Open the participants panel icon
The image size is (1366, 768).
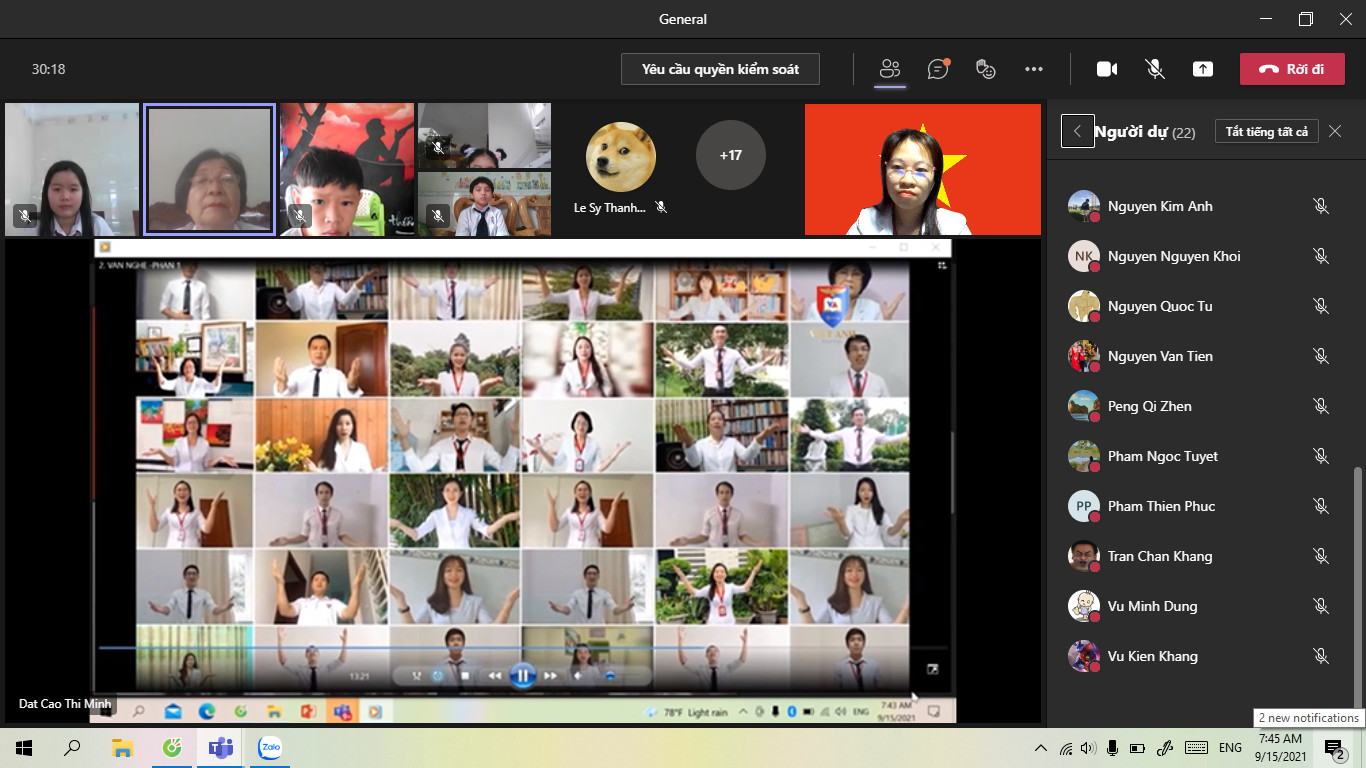pos(889,69)
